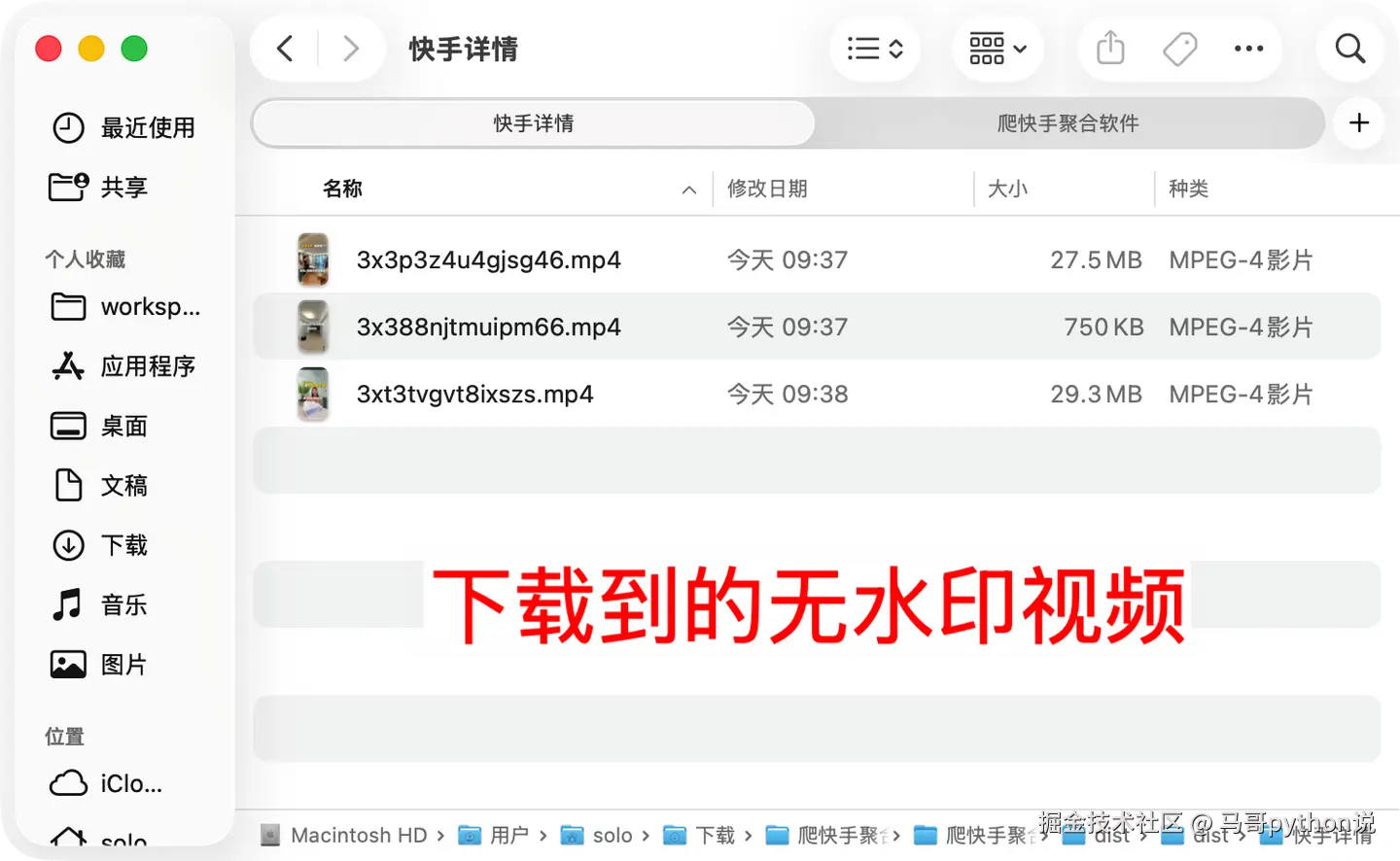Viewport: 1400px width, 861px height.
Task: Click the 750 KB size cell
Action: (x=1103, y=327)
